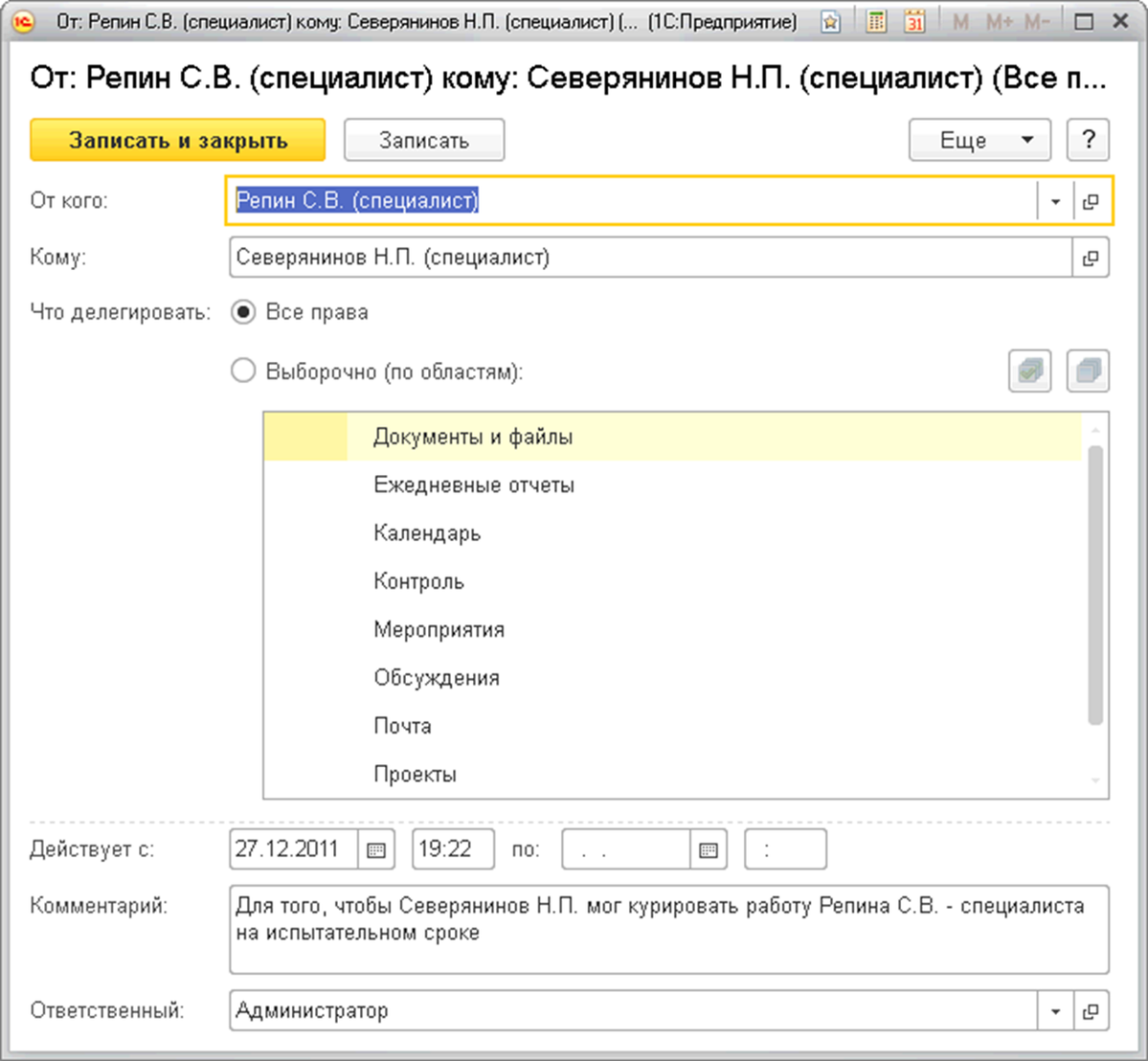Image resolution: width=1148 pixels, height=1061 pixels.
Task: Open help with the question mark button
Action: pyautogui.click(x=1088, y=139)
